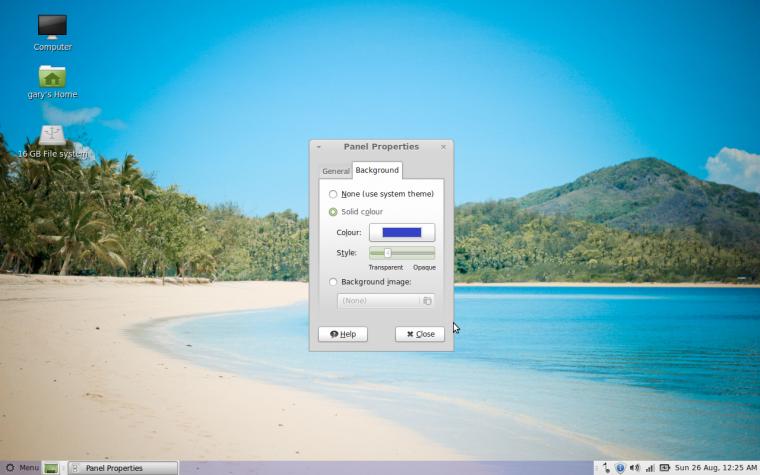Click the Close button in Panel Properties
Image resolution: width=760 pixels, height=475 pixels.
click(x=420, y=334)
